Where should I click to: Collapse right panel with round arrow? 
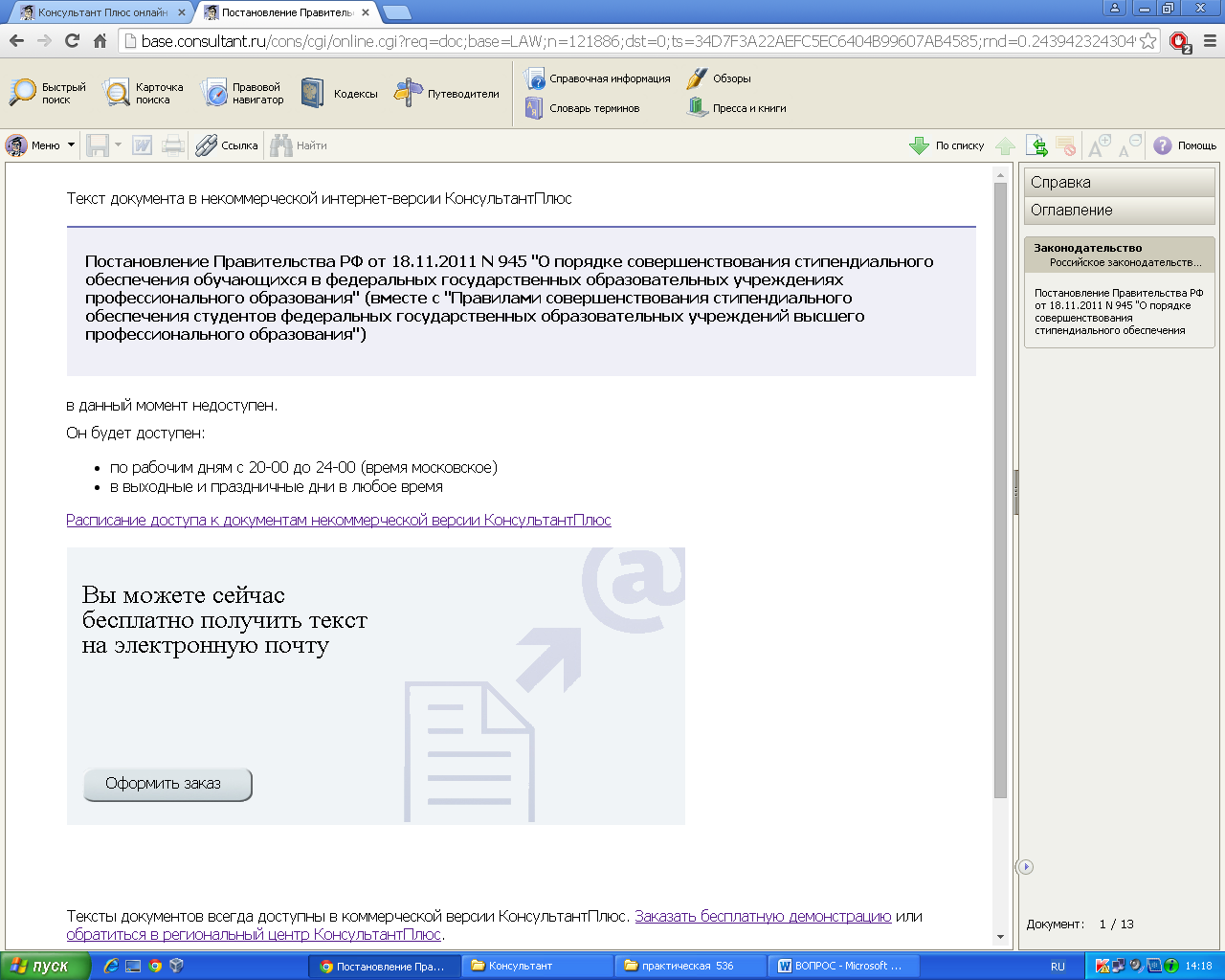click(x=1025, y=867)
